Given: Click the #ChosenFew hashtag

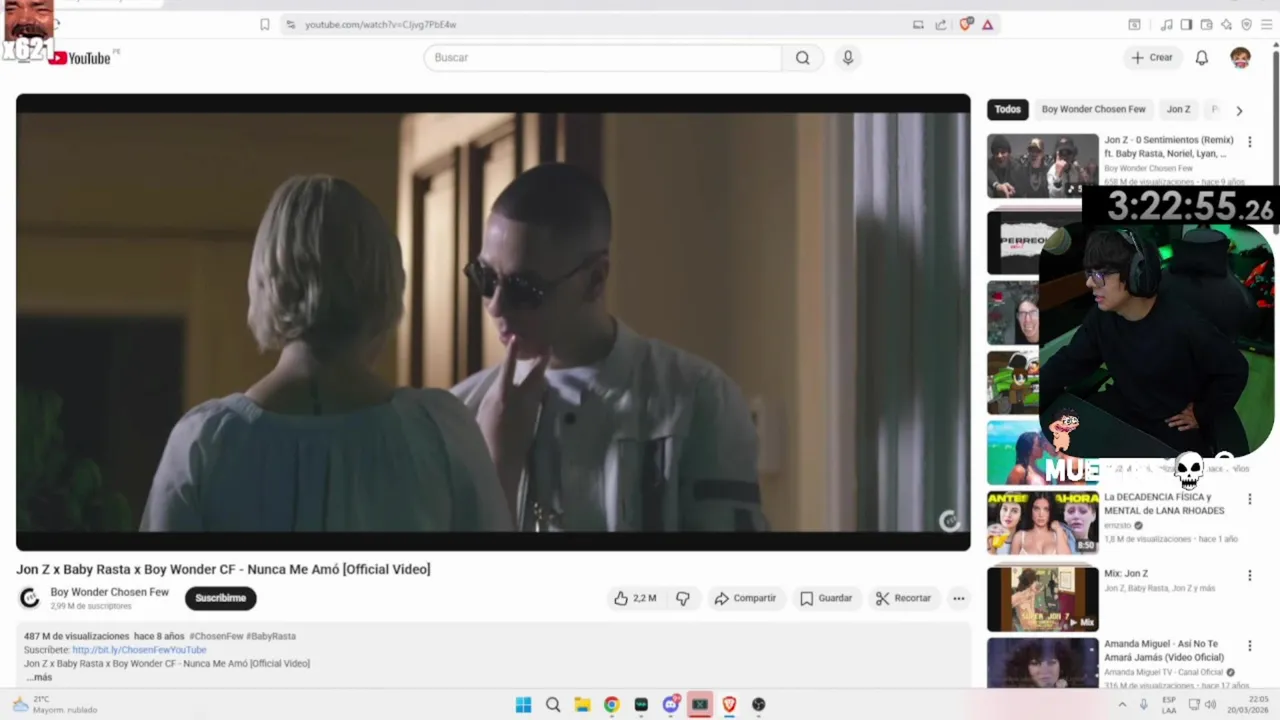Looking at the screenshot, I should tap(215, 636).
